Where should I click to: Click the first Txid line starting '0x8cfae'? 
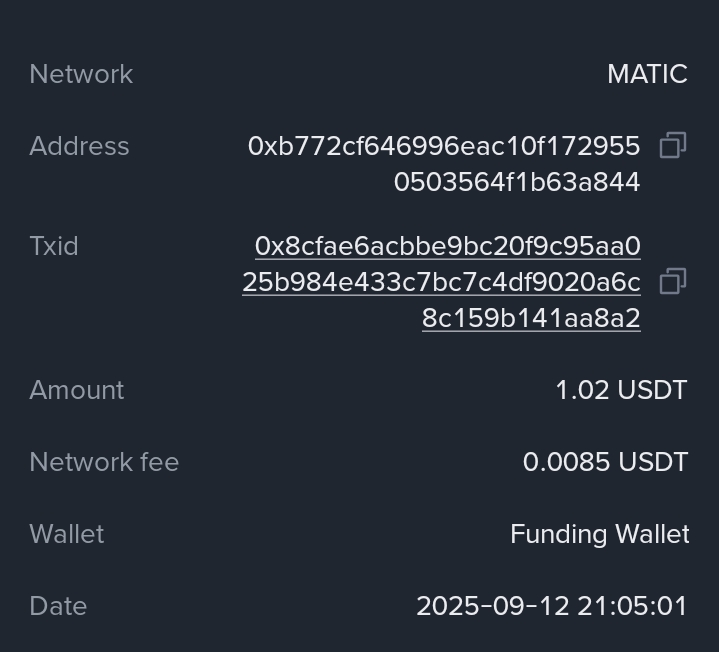click(447, 246)
